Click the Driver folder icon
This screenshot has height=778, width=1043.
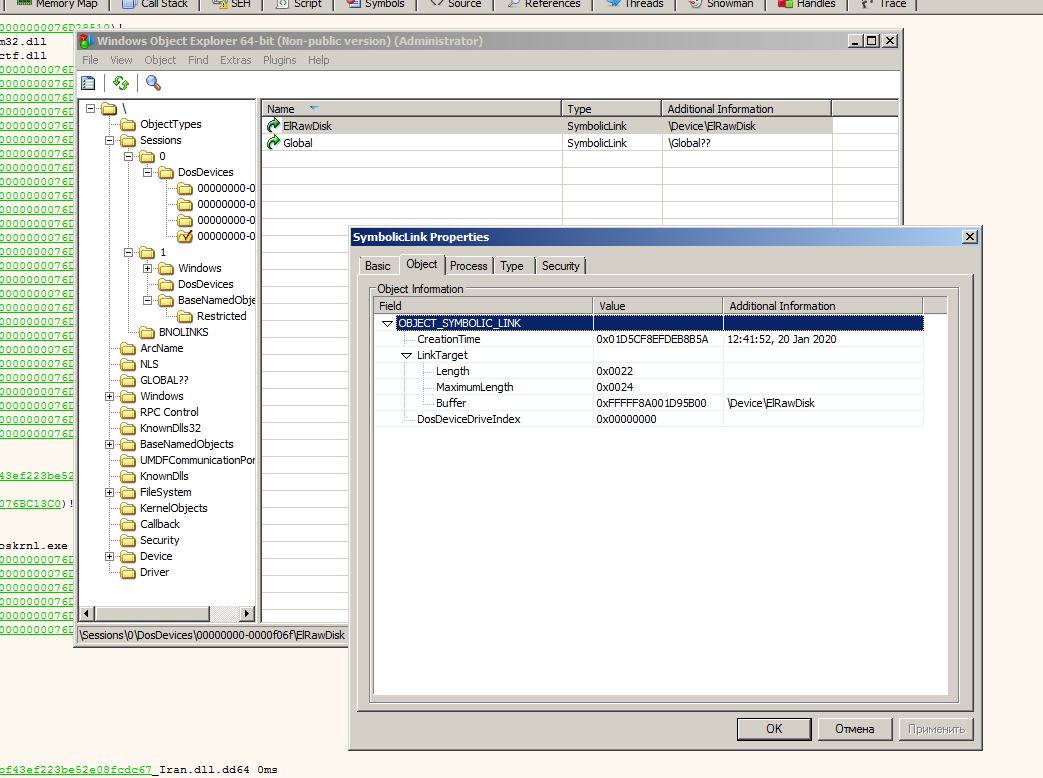128,573
